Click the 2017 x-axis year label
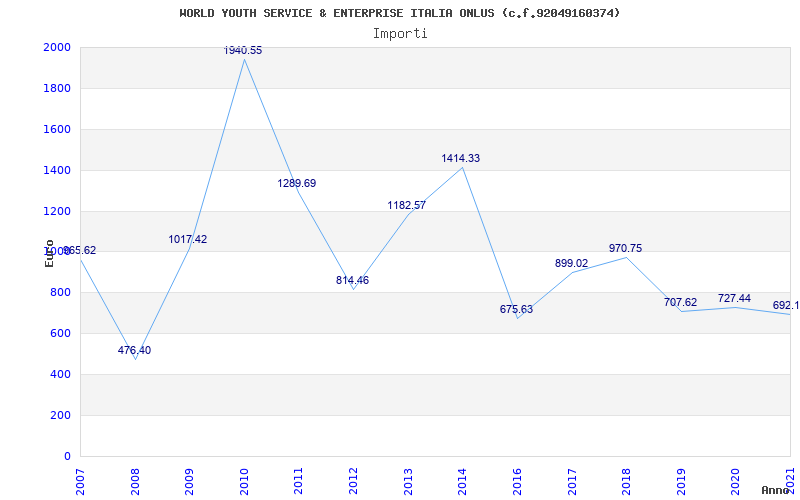Image resolution: width=800 pixels, height=500 pixels. (x=571, y=481)
